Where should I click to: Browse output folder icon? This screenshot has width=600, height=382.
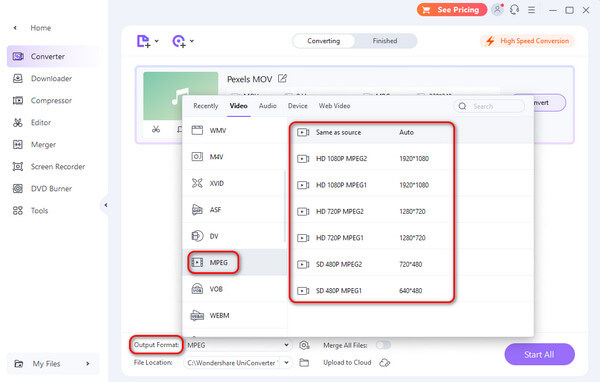click(304, 362)
